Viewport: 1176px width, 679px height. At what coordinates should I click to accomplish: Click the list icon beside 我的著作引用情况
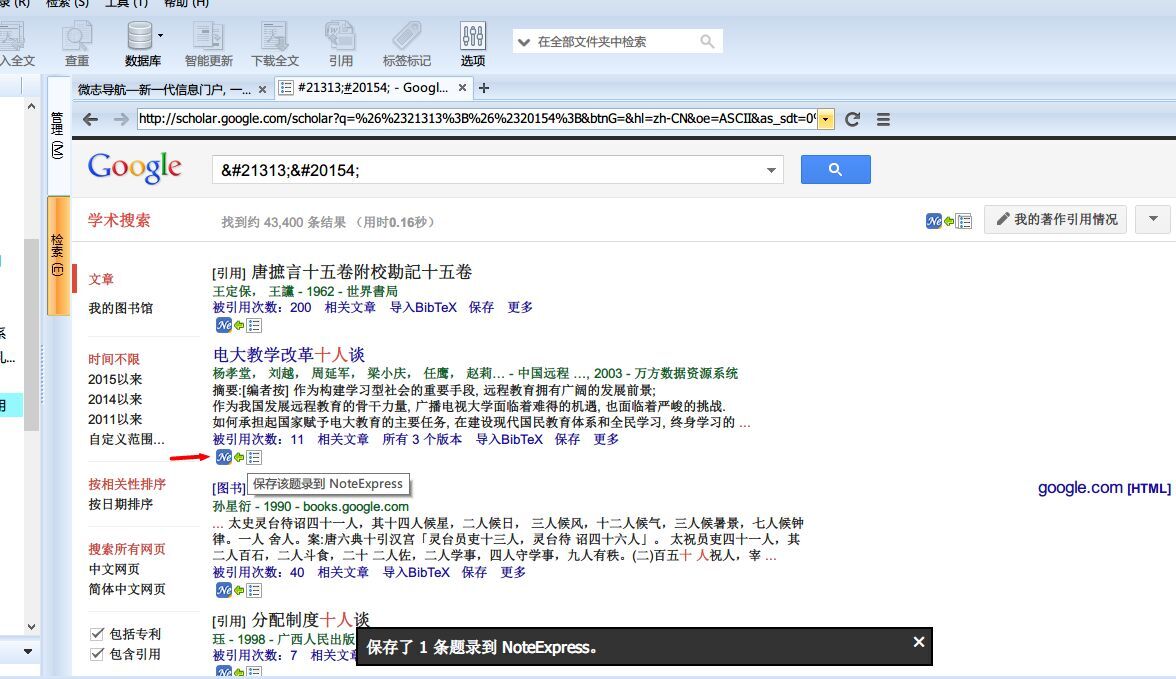coord(964,221)
